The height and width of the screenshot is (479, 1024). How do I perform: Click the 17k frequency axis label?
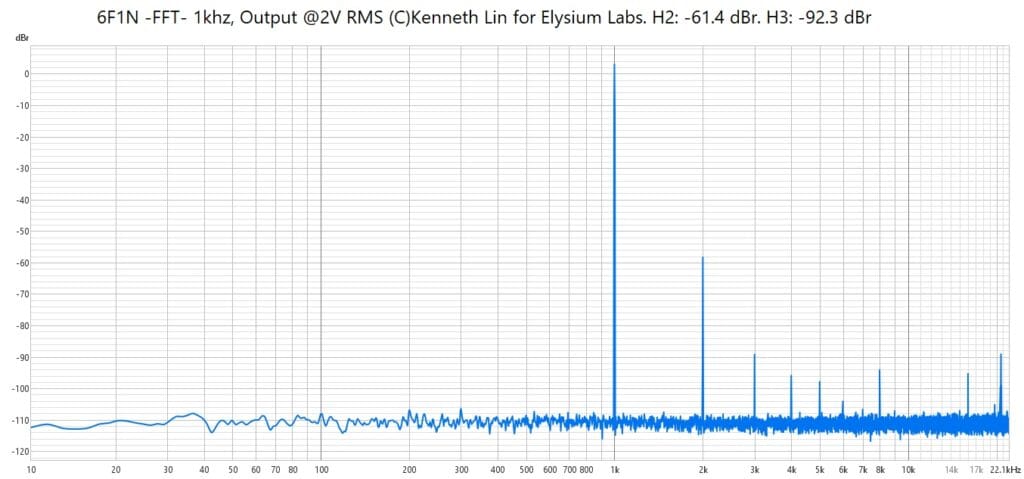(x=976, y=470)
